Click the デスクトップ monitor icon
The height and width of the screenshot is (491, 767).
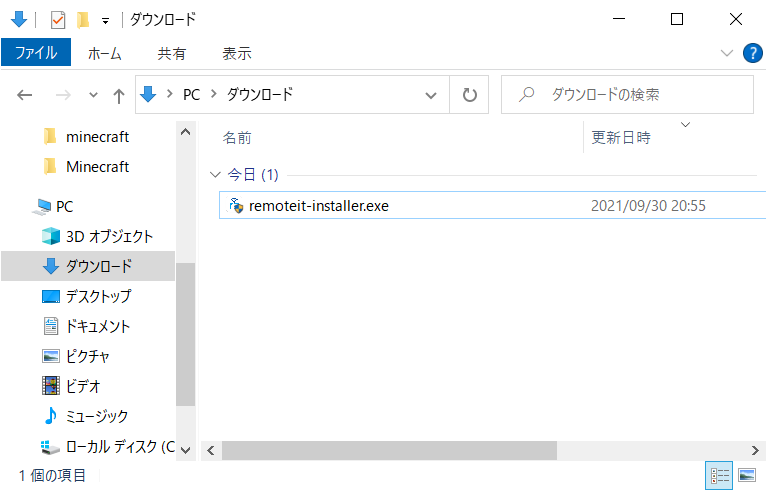(x=51, y=296)
